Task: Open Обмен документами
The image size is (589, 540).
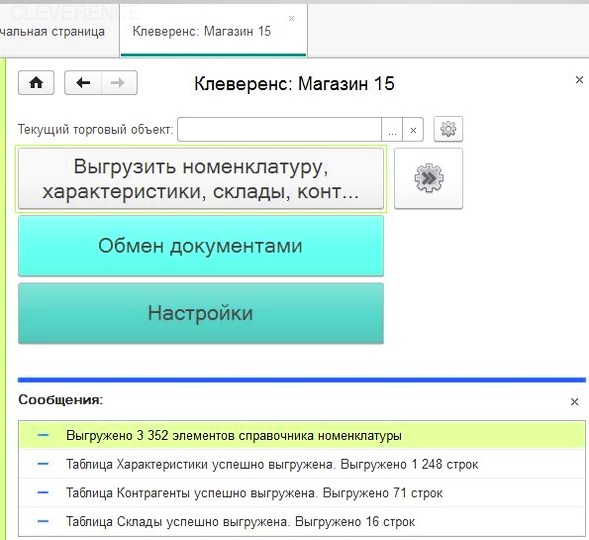Action: pyautogui.click(x=201, y=246)
